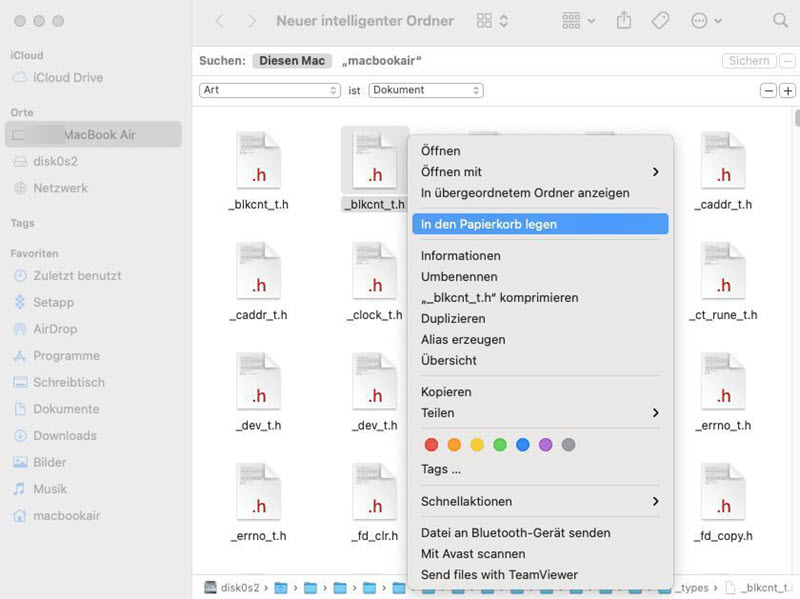Choose Umbenennen in the context menu
800x599 pixels.
tap(540, 277)
